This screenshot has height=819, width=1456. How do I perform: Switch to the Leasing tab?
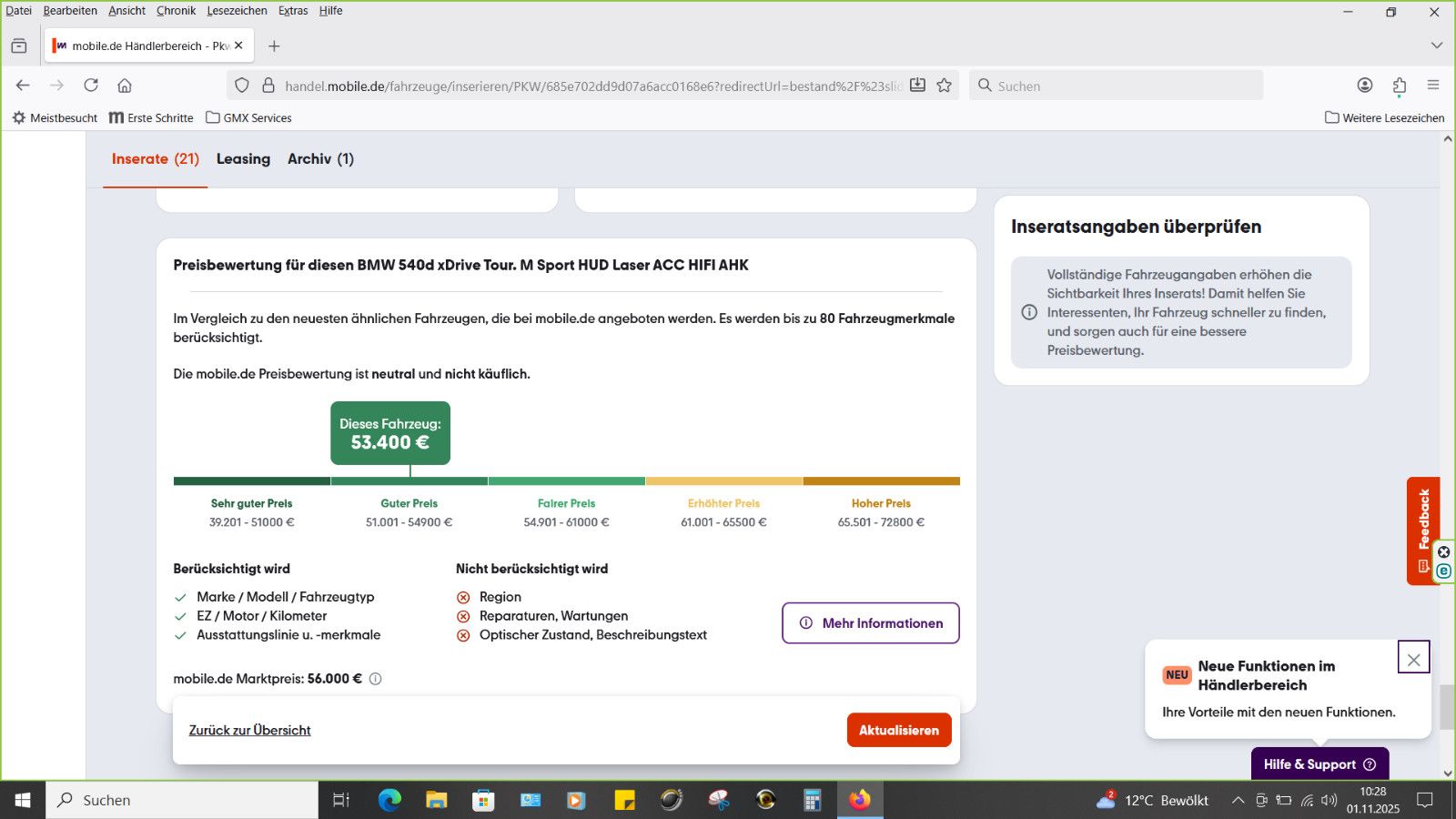pos(243,159)
